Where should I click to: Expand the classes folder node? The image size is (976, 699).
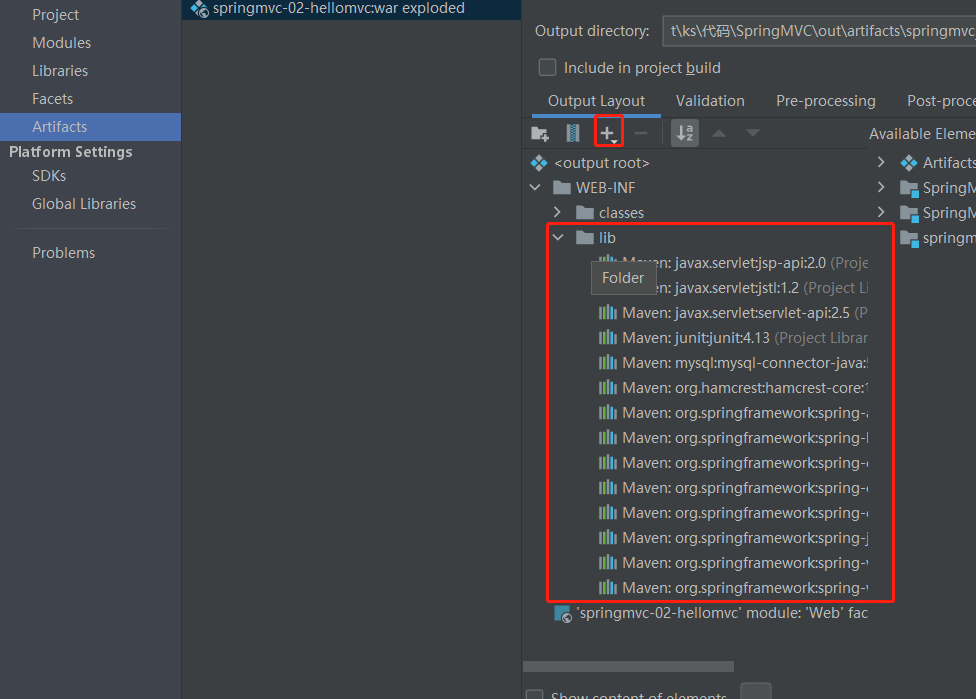coord(558,212)
